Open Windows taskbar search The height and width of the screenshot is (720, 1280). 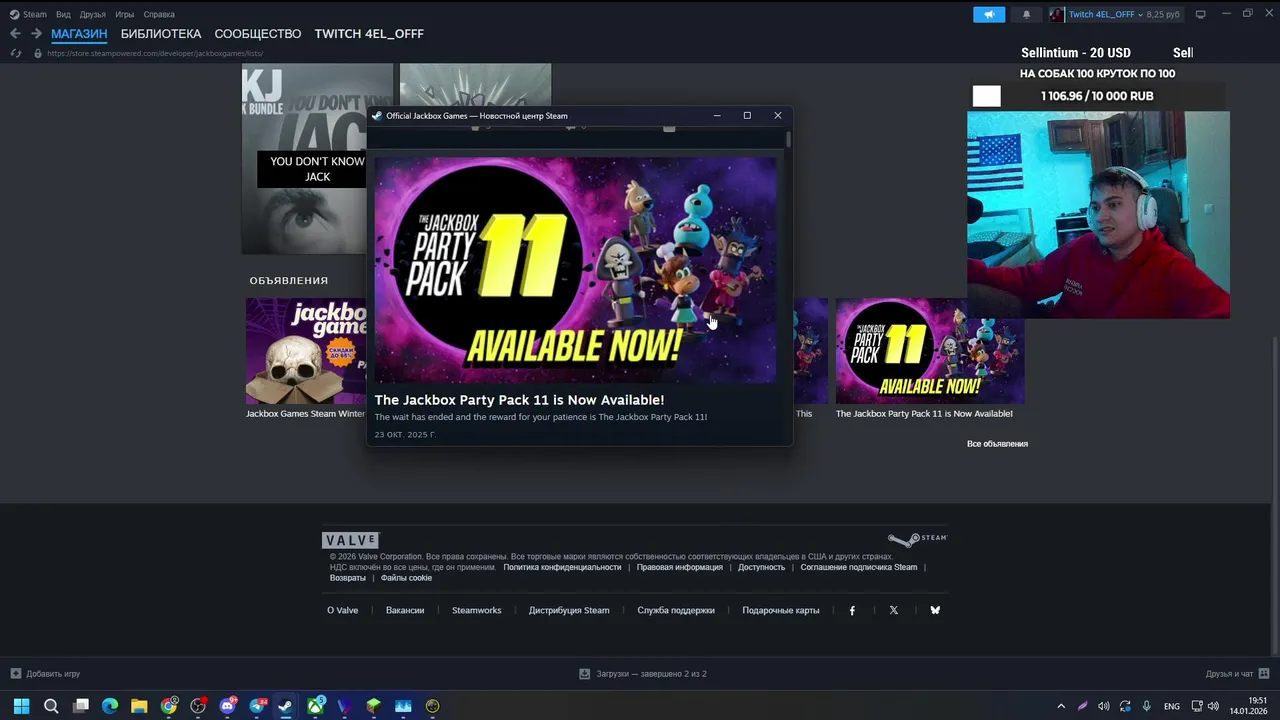51,706
